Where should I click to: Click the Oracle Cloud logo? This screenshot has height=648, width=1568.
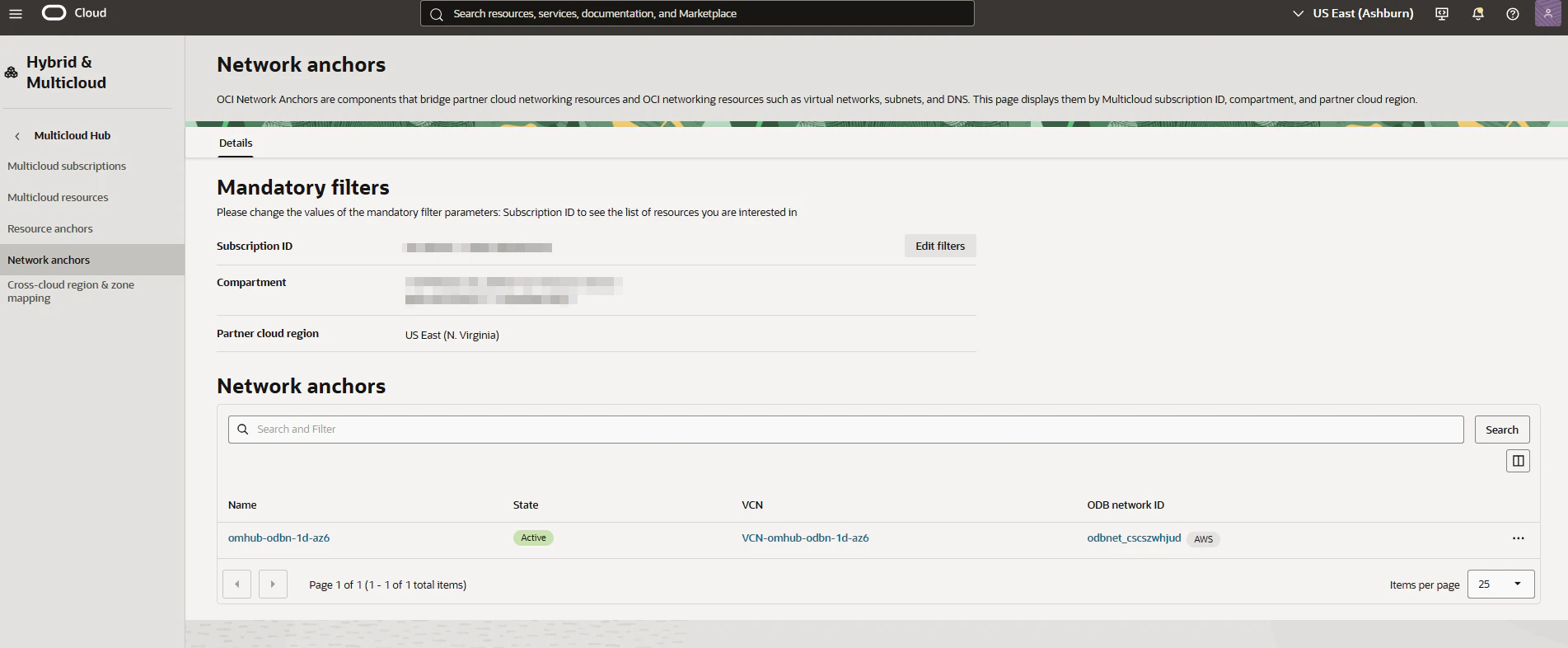pos(74,13)
